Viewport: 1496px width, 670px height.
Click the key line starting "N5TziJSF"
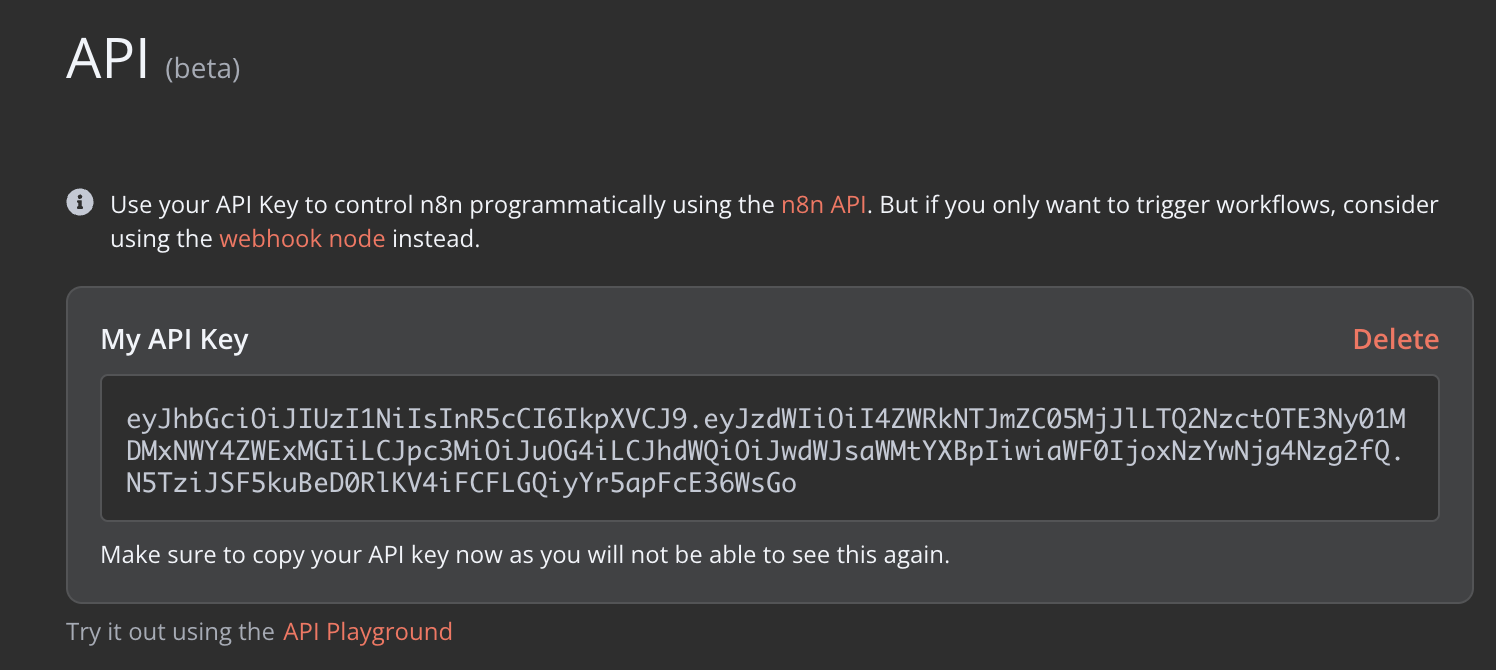461,484
